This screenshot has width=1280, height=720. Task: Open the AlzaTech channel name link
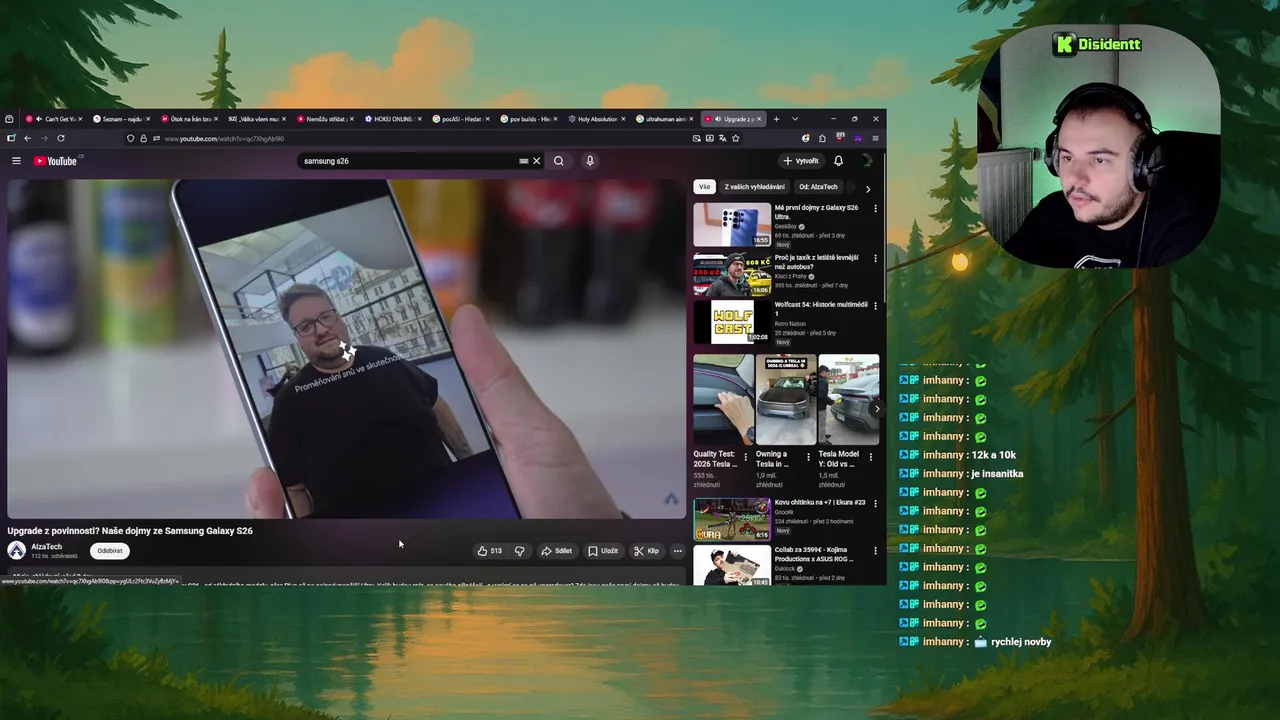[x=46, y=547]
